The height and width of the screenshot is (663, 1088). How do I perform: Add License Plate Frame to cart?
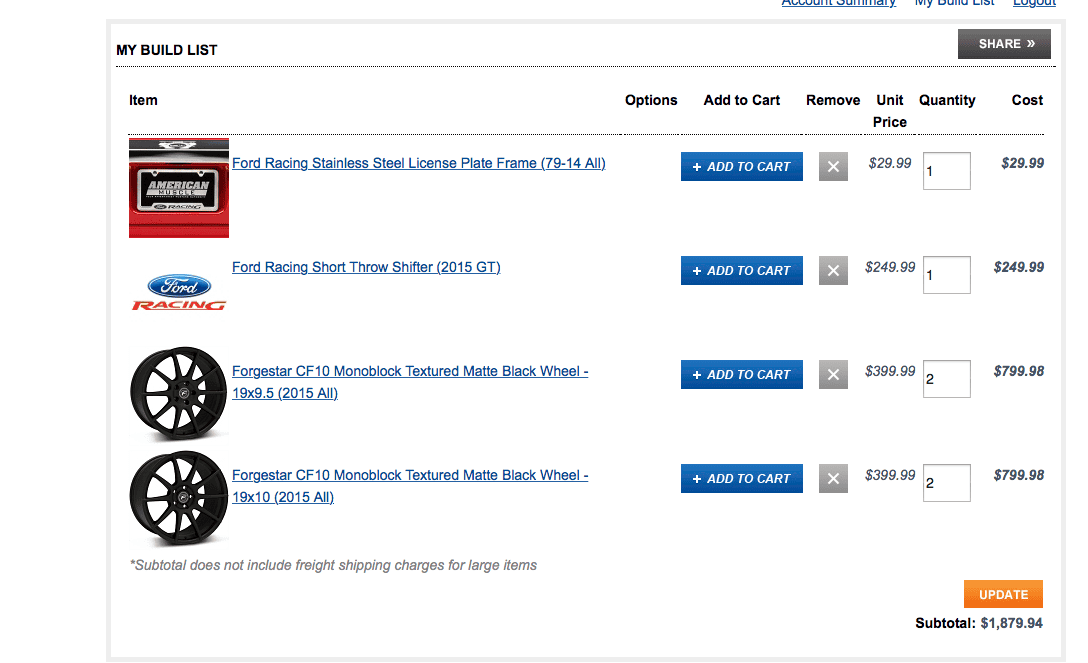click(x=741, y=166)
